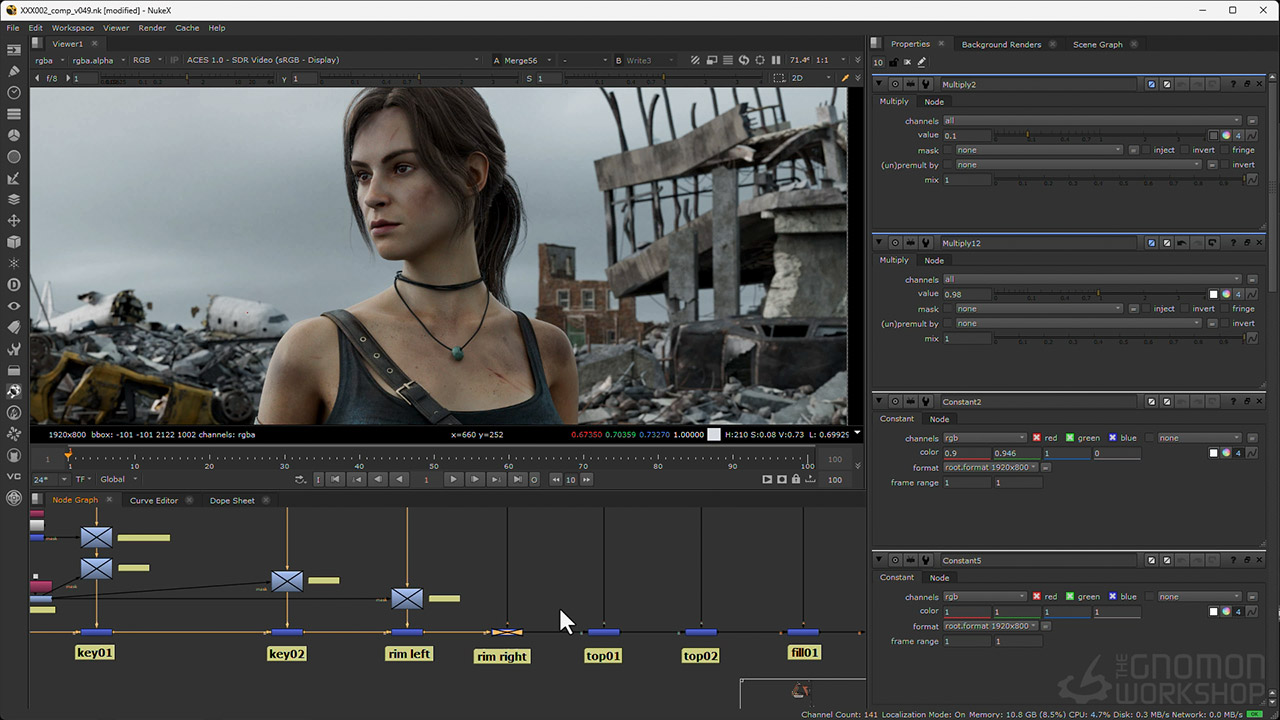Image resolution: width=1280 pixels, height=720 pixels.
Task: Enable the fringe checkbox in Multiply2
Action: coord(1224,150)
